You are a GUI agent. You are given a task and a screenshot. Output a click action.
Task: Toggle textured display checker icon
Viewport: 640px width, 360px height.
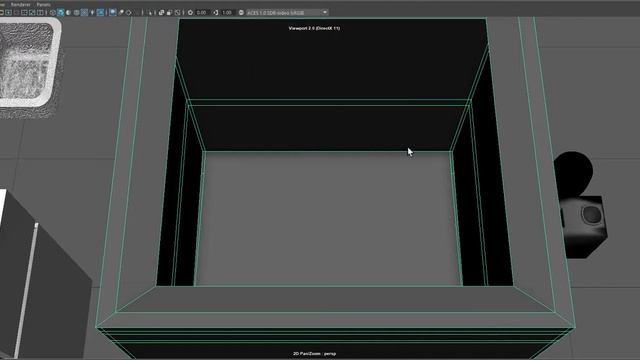[x=84, y=13]
